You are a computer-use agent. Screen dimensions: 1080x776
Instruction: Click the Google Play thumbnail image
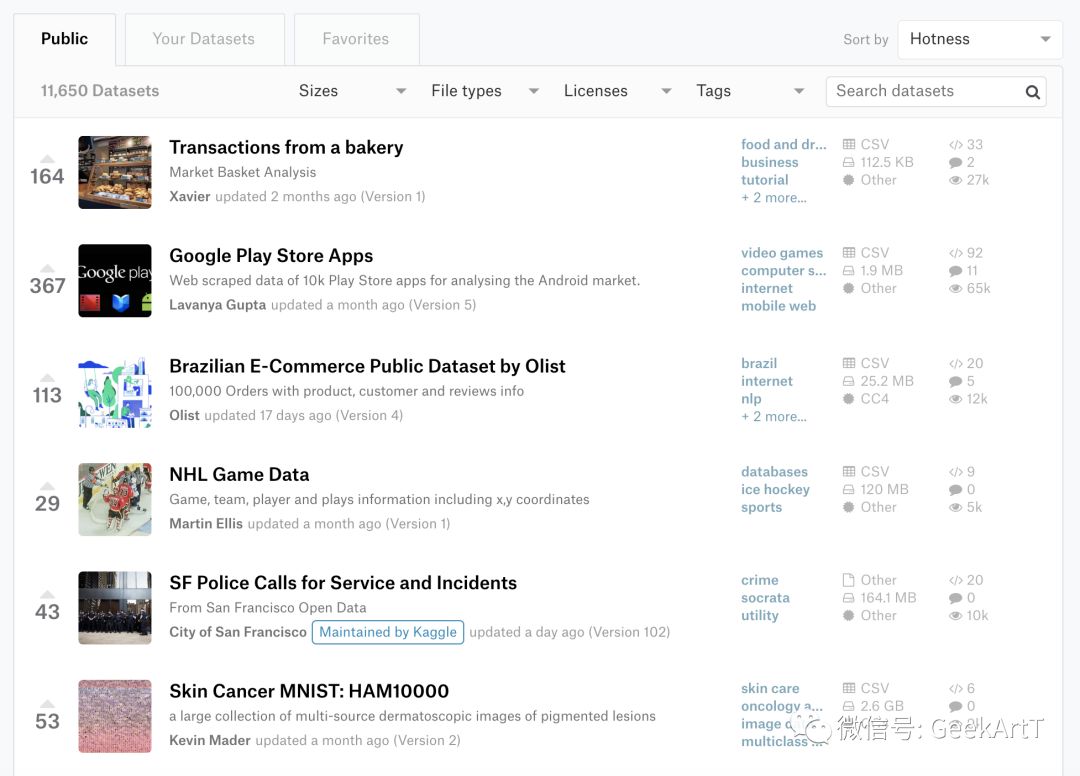[115, 280]
